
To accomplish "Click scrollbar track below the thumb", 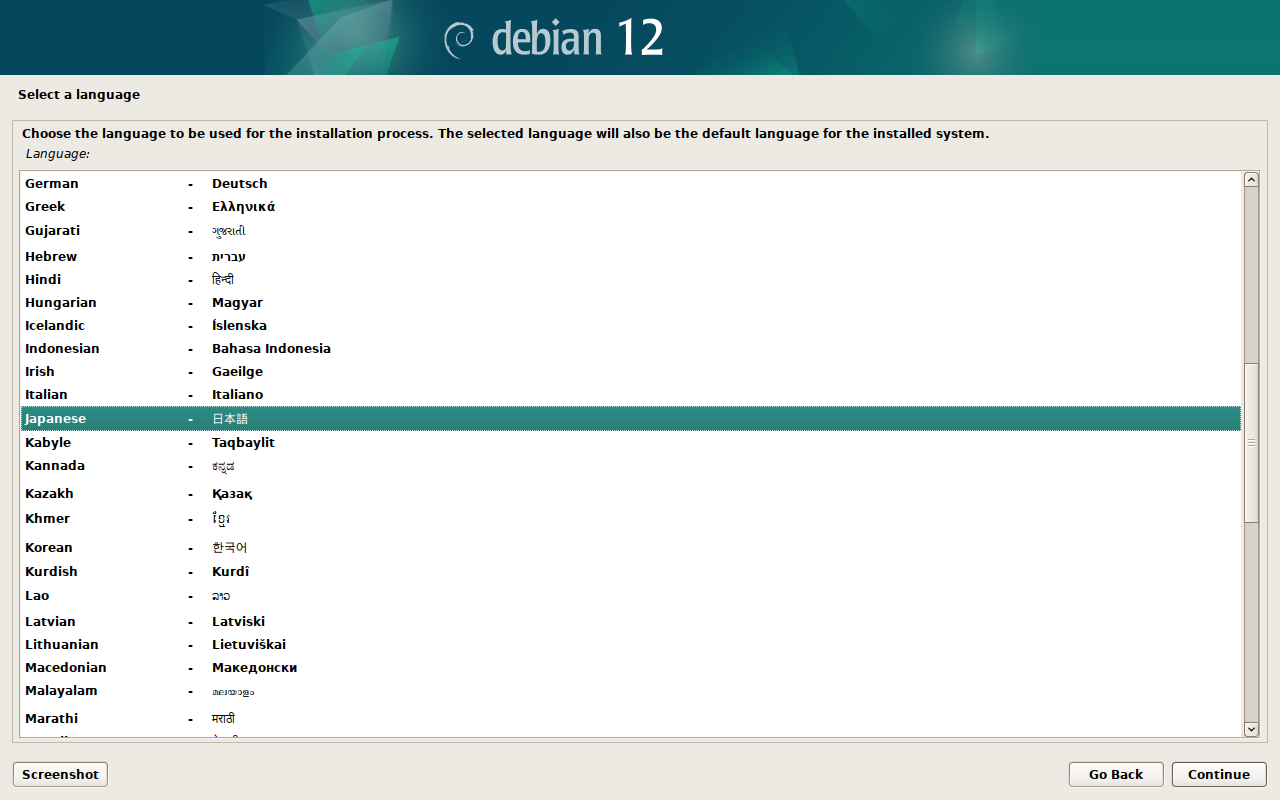I will (x=1251, y=622).
